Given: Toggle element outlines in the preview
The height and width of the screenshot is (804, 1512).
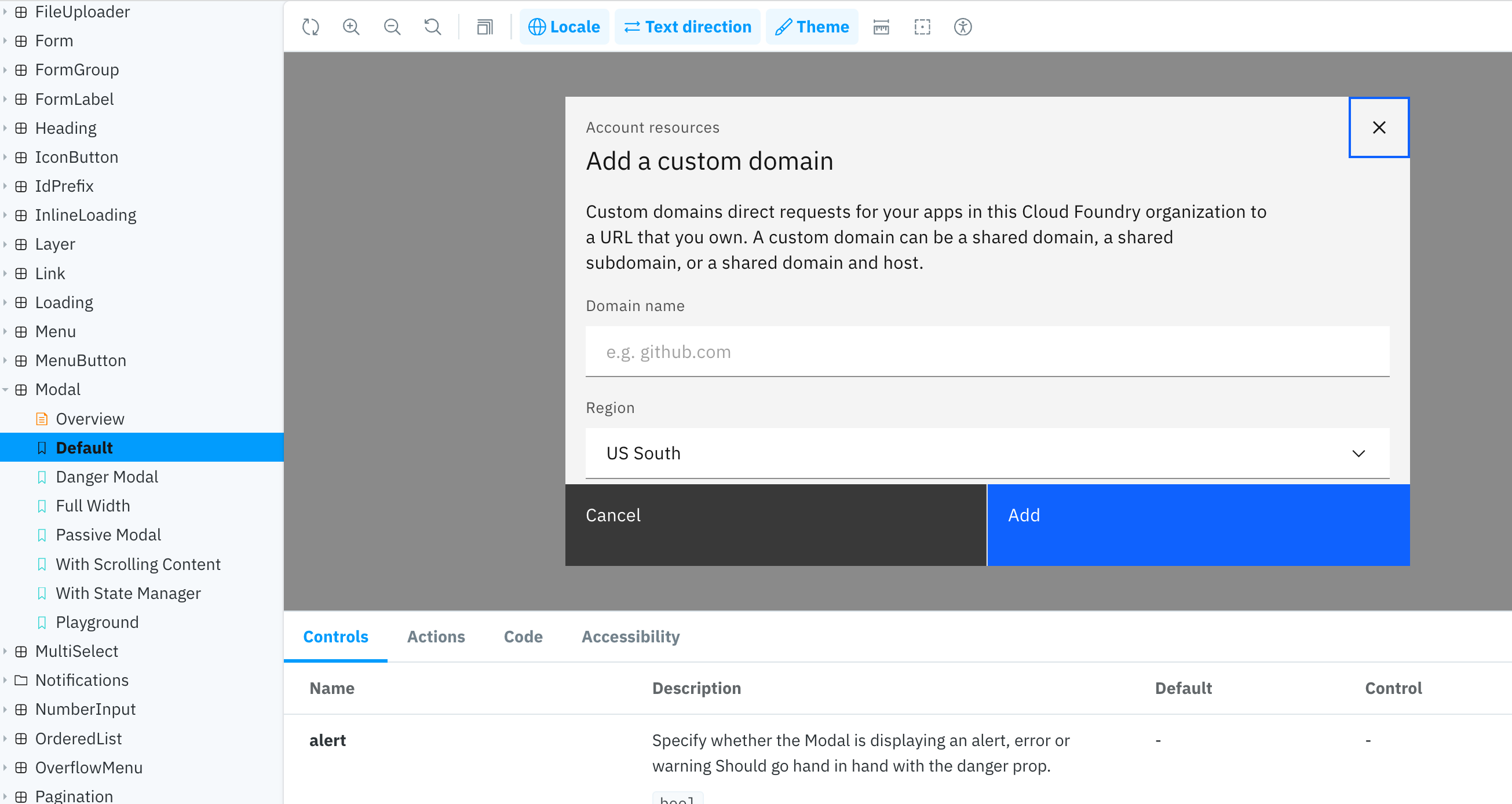Looking at the screenshot, I should [x=922, y=27].
